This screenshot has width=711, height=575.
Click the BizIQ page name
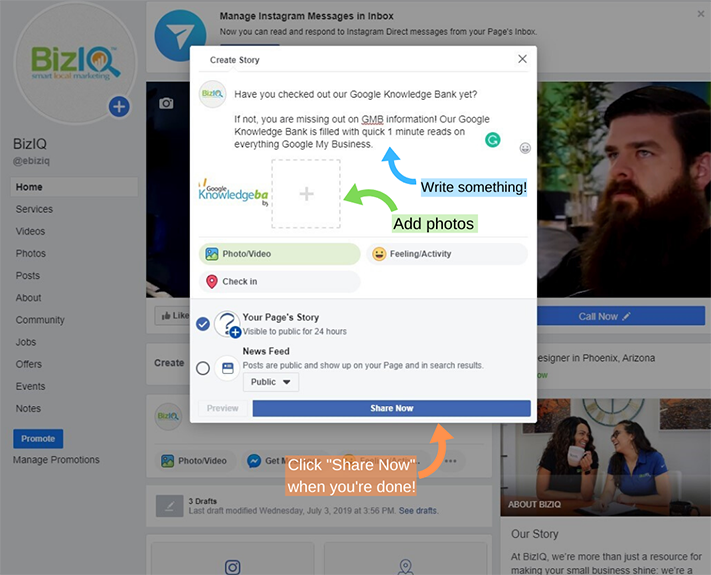pyautogui.click(x=30, y=144)
